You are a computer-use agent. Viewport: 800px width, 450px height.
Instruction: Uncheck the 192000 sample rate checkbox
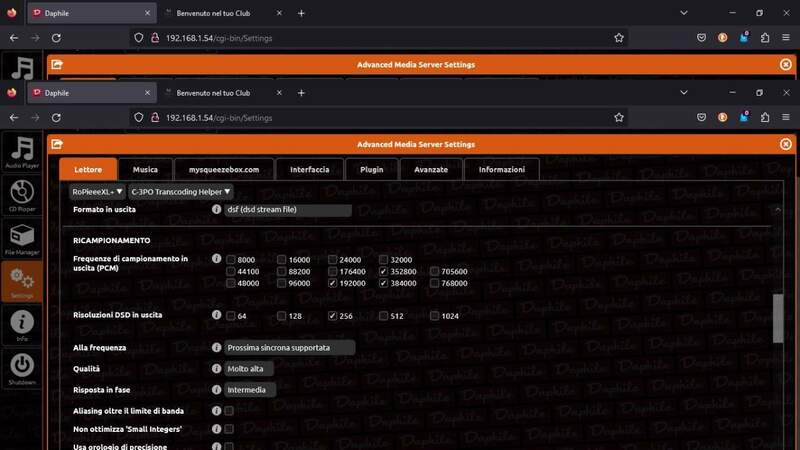coord(333,283)
